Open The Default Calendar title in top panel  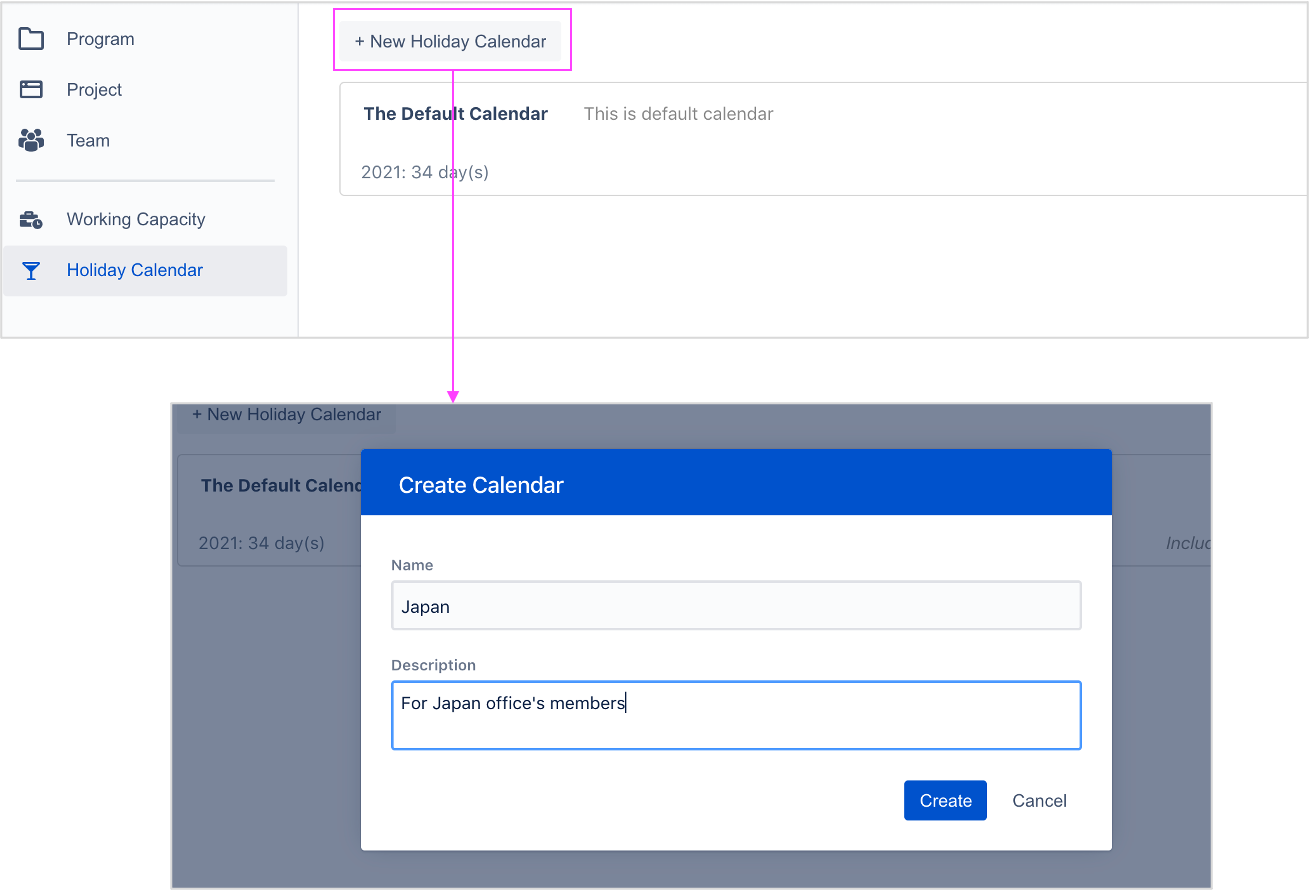pos(455,114)
